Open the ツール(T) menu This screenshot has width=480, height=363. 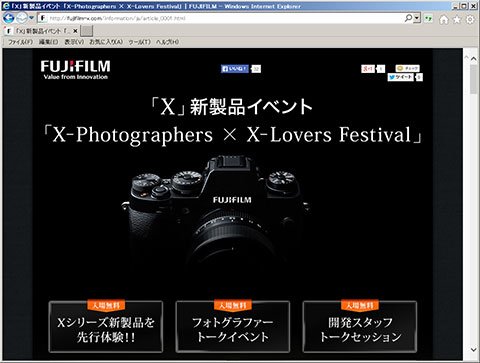pyautogui.click(x=139, y=42)
